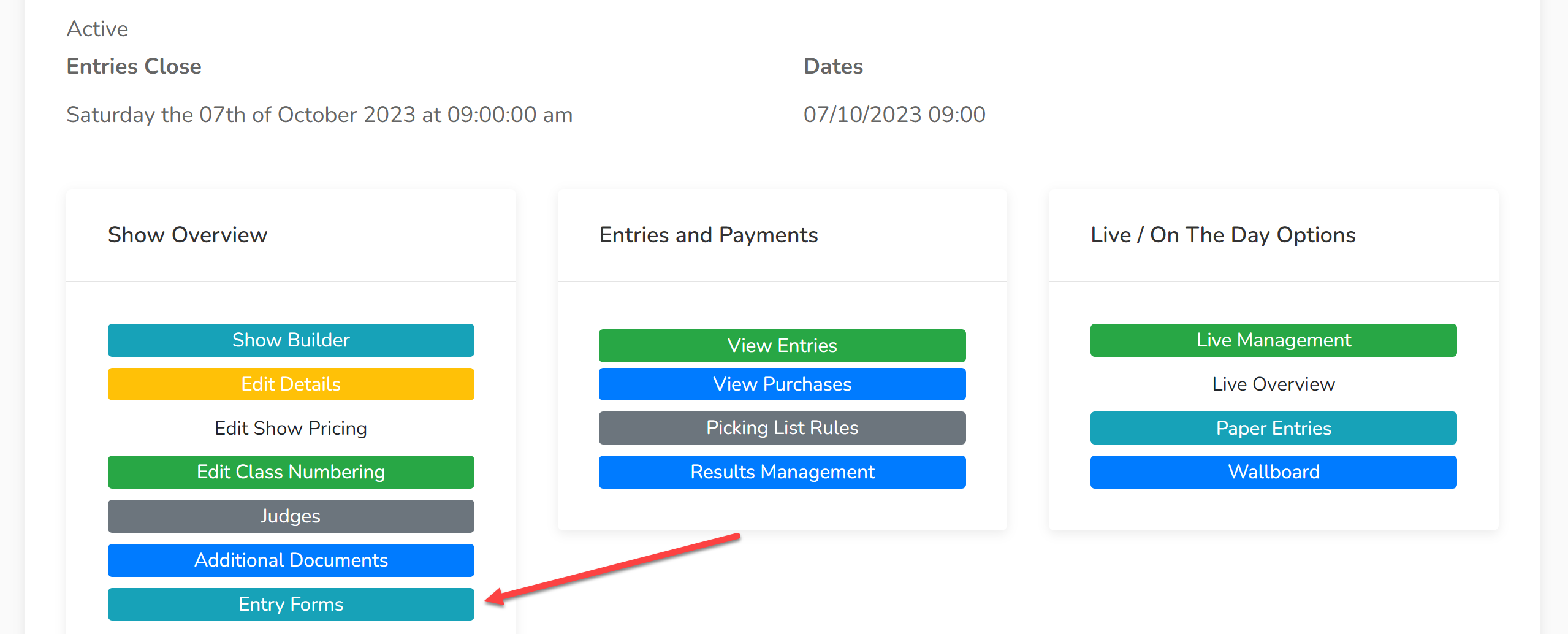Screen dimensions: 1568x634
Task: Select the Dates label
Action: (x=833, y=66)
